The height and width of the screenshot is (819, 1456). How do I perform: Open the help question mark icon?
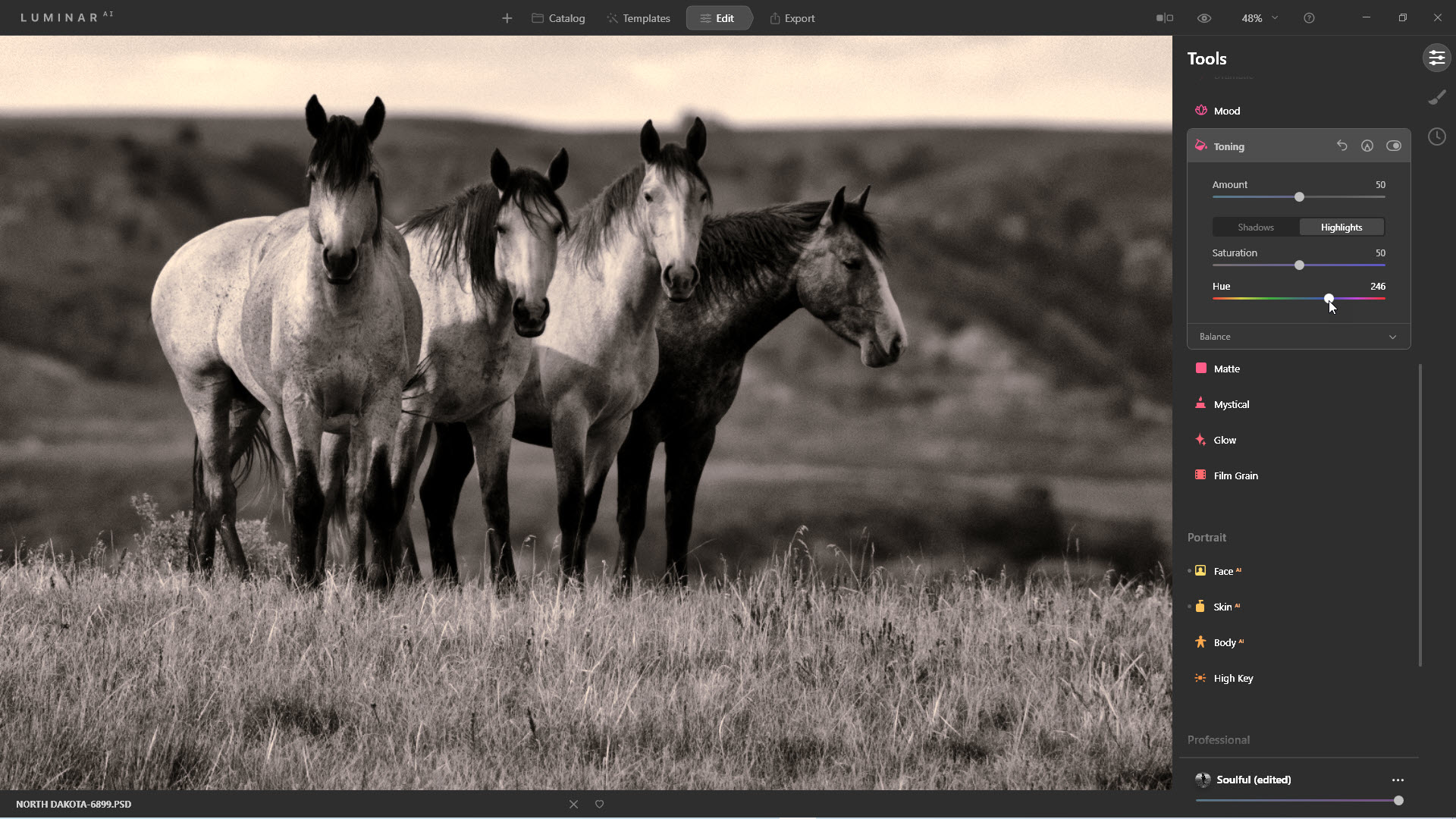coord(1309,18)
